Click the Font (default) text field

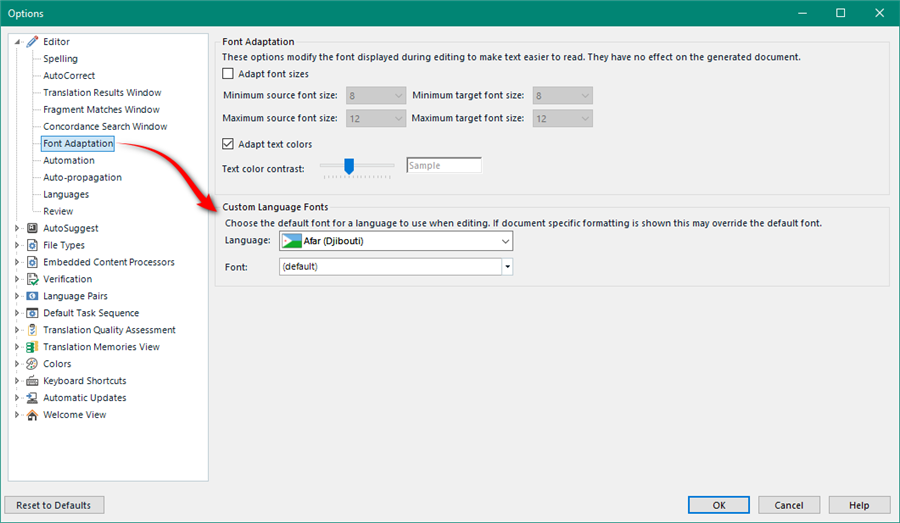click(x=390, y=266)
